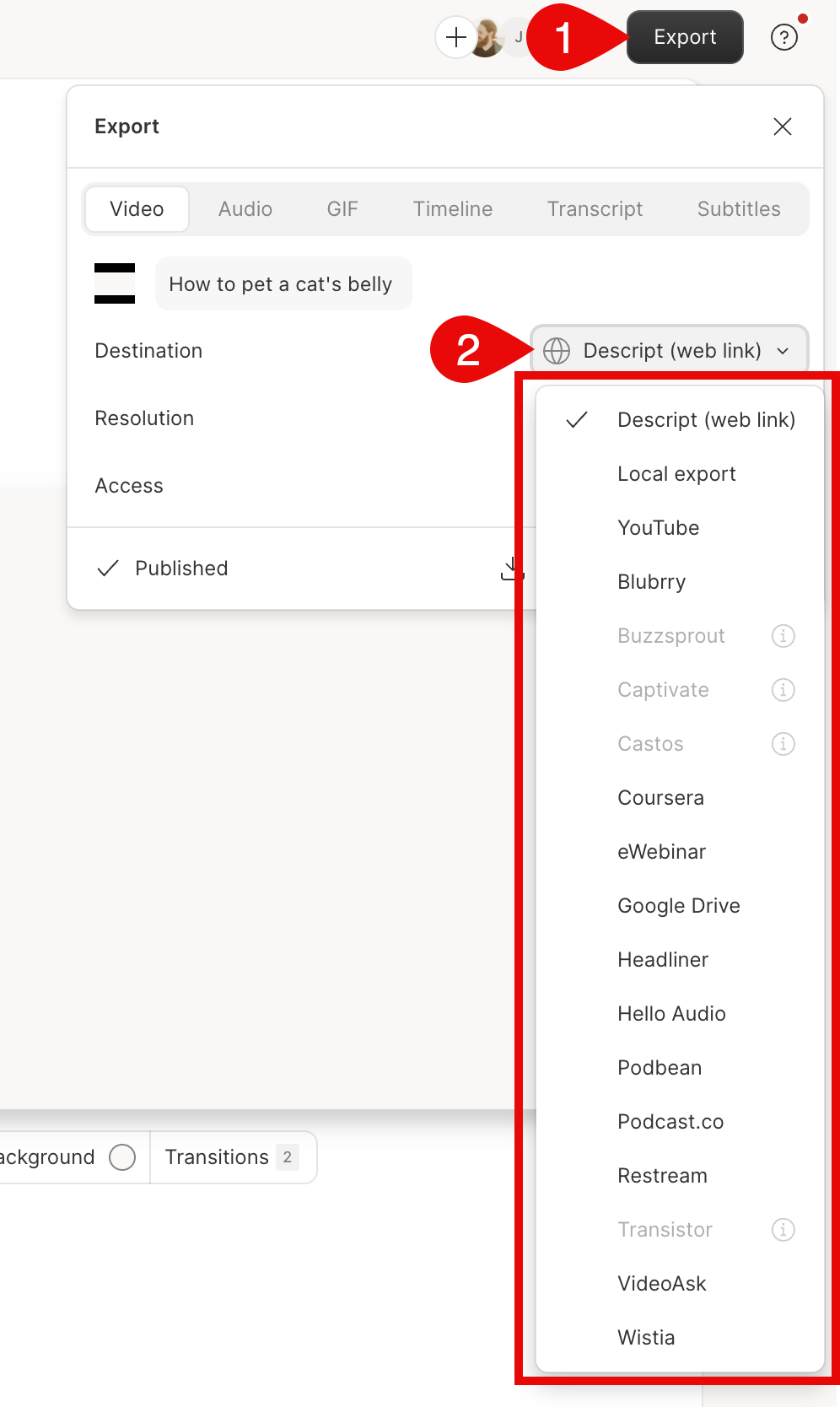840x1407 pixels.
Task: Click the composition title field
Action: [282, 284]
